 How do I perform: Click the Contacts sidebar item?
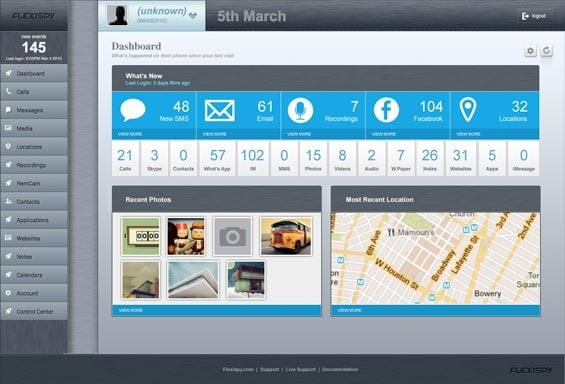(x=34, y=202)
